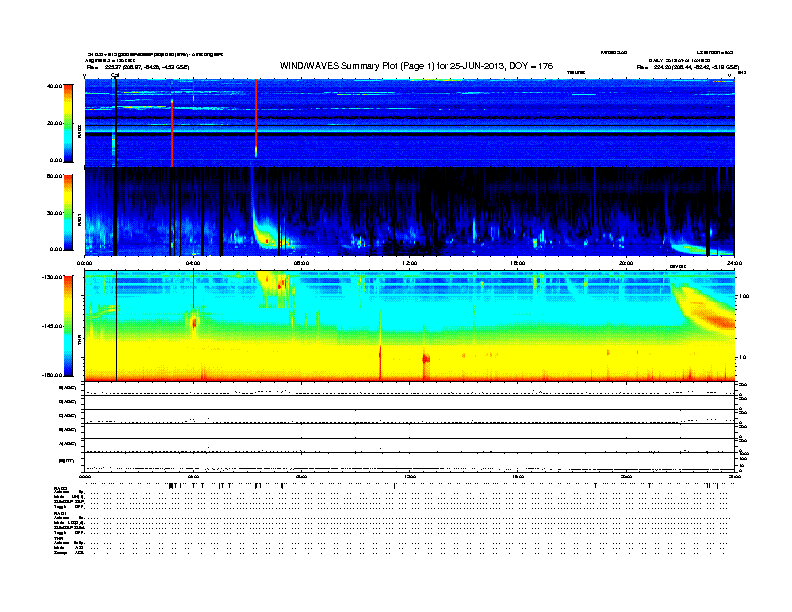Click the 20.00 tick on RAD2 color scale

[x=54, y=123]
